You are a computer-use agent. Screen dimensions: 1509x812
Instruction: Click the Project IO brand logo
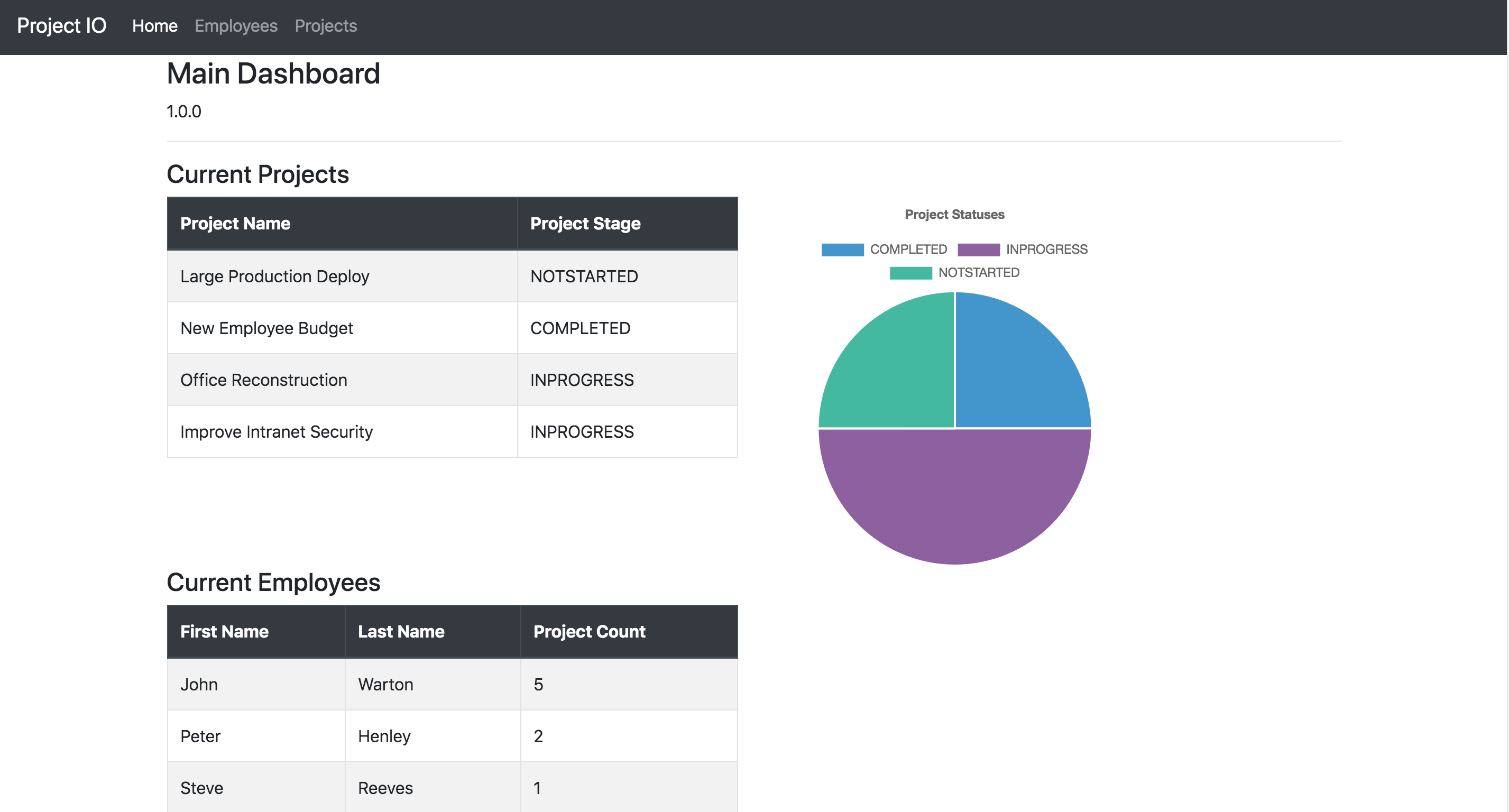61,26
